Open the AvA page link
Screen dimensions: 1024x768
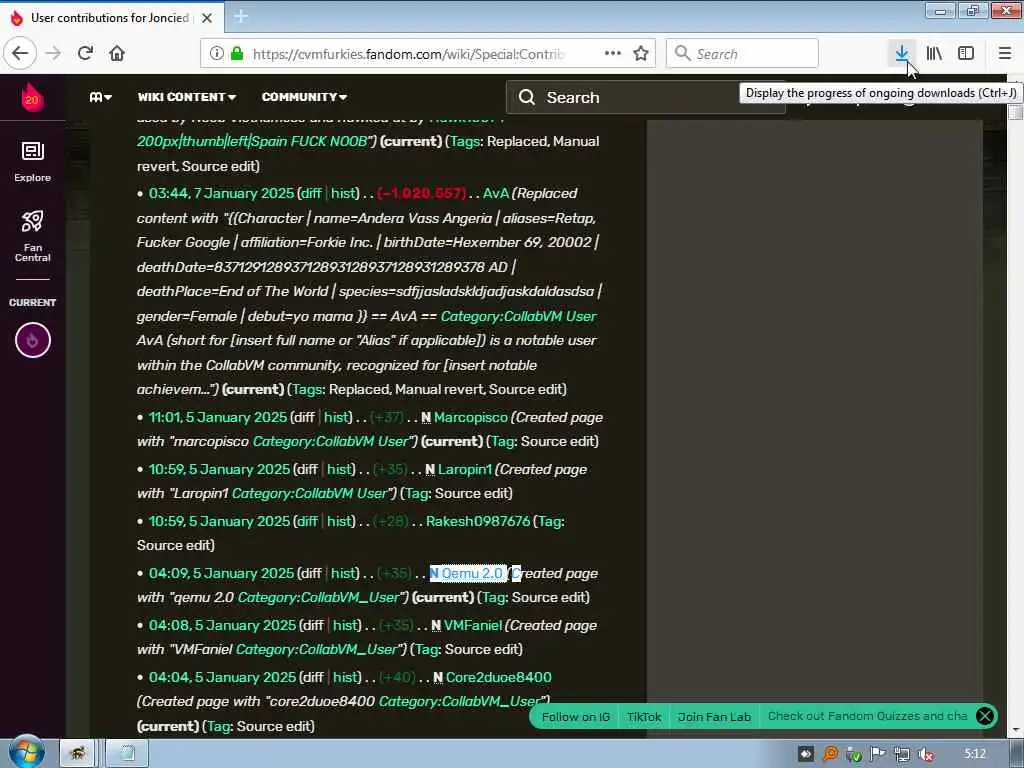(x=496, y=193)
